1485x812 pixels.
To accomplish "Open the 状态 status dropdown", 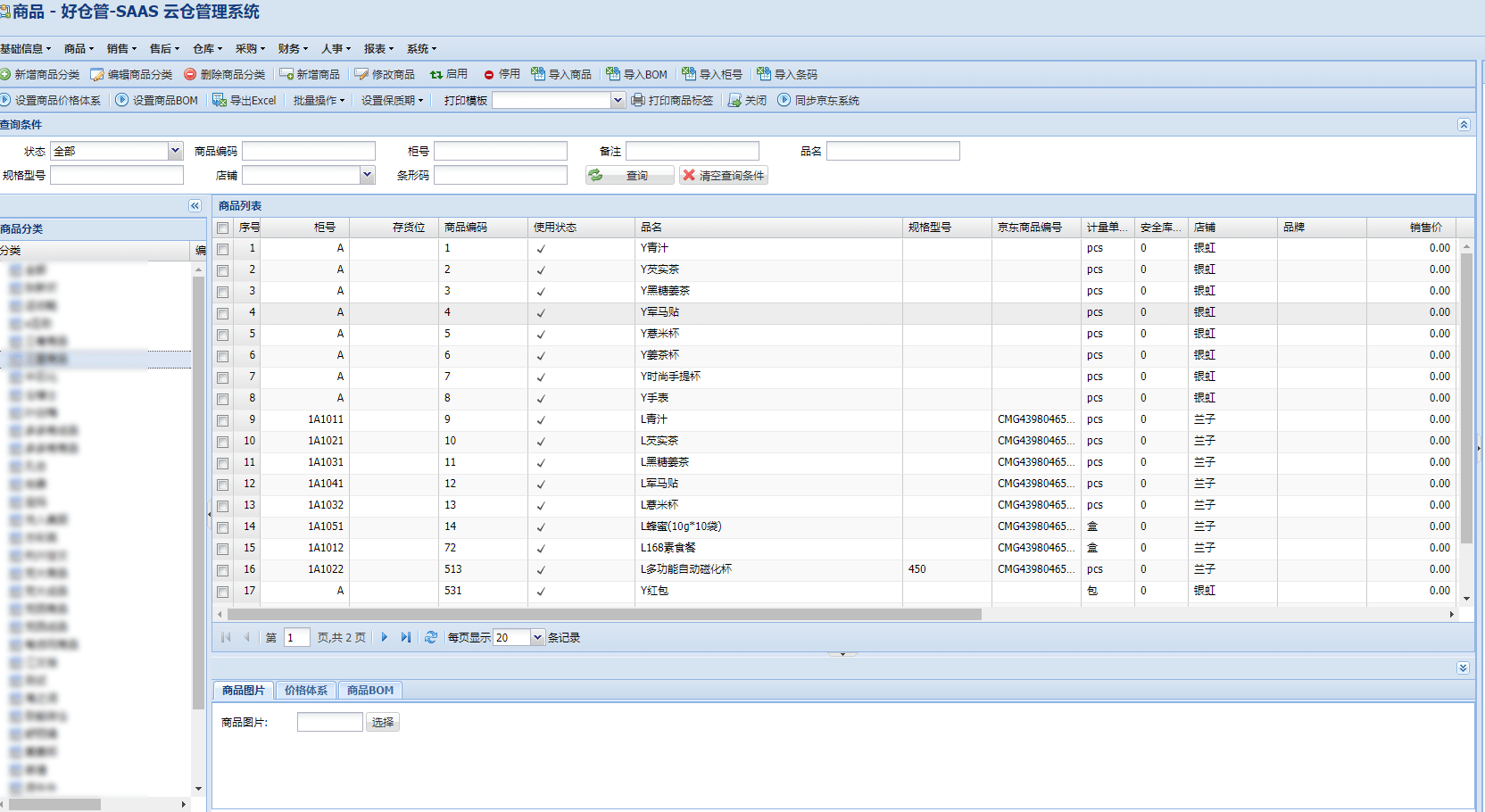I will [x=175, y=152].
